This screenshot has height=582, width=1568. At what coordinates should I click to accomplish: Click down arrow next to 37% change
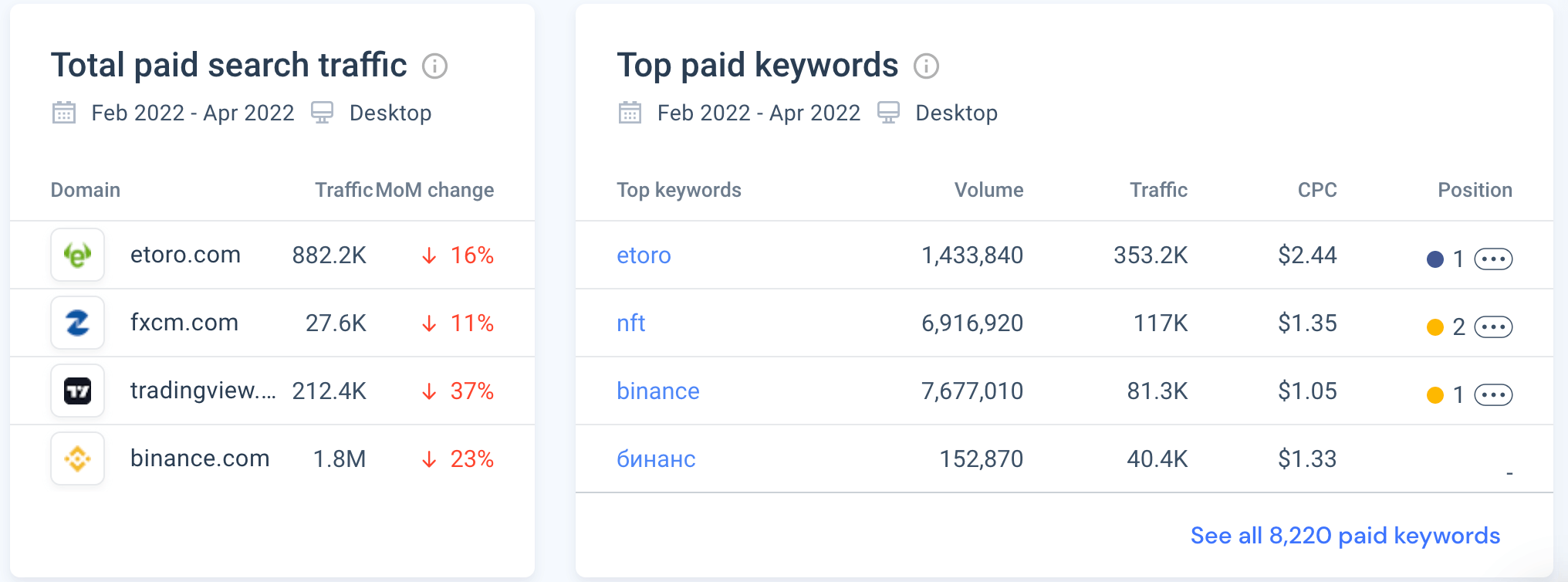pyautogui.click(x=429, y=391)
